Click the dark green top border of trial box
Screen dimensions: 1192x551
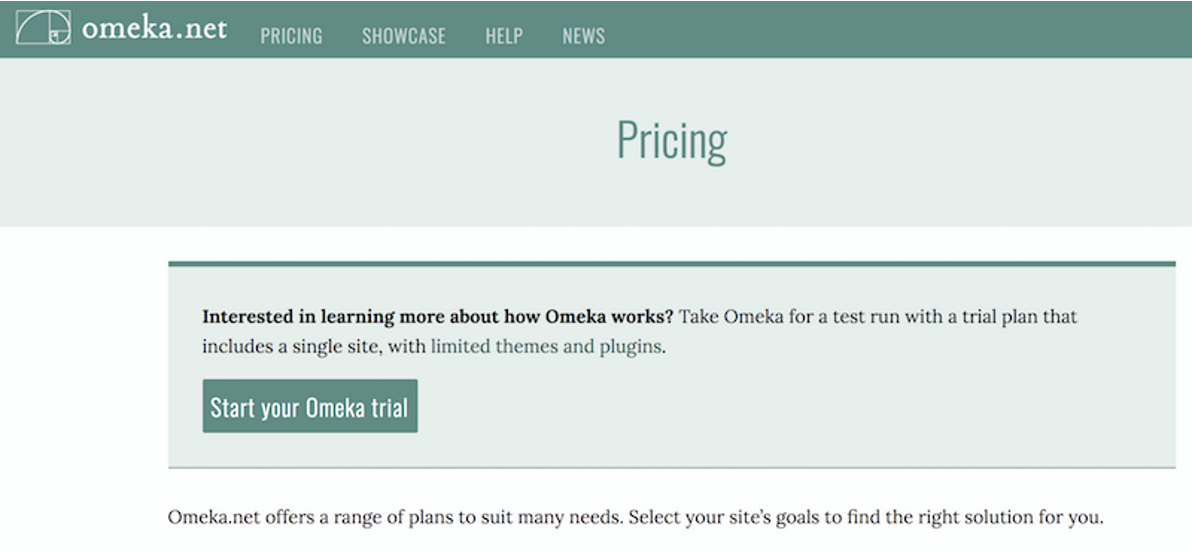(671, 264)
